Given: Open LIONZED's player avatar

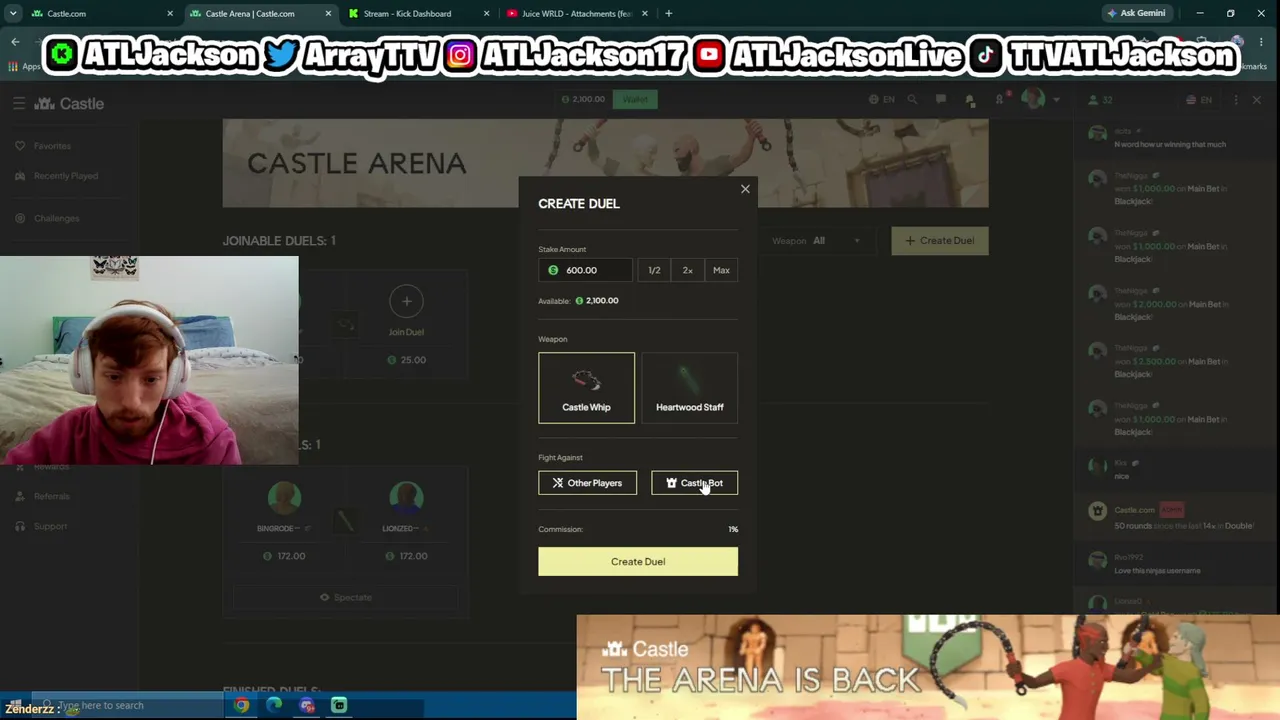Looking at the screenshot, I should coord(406,498).
